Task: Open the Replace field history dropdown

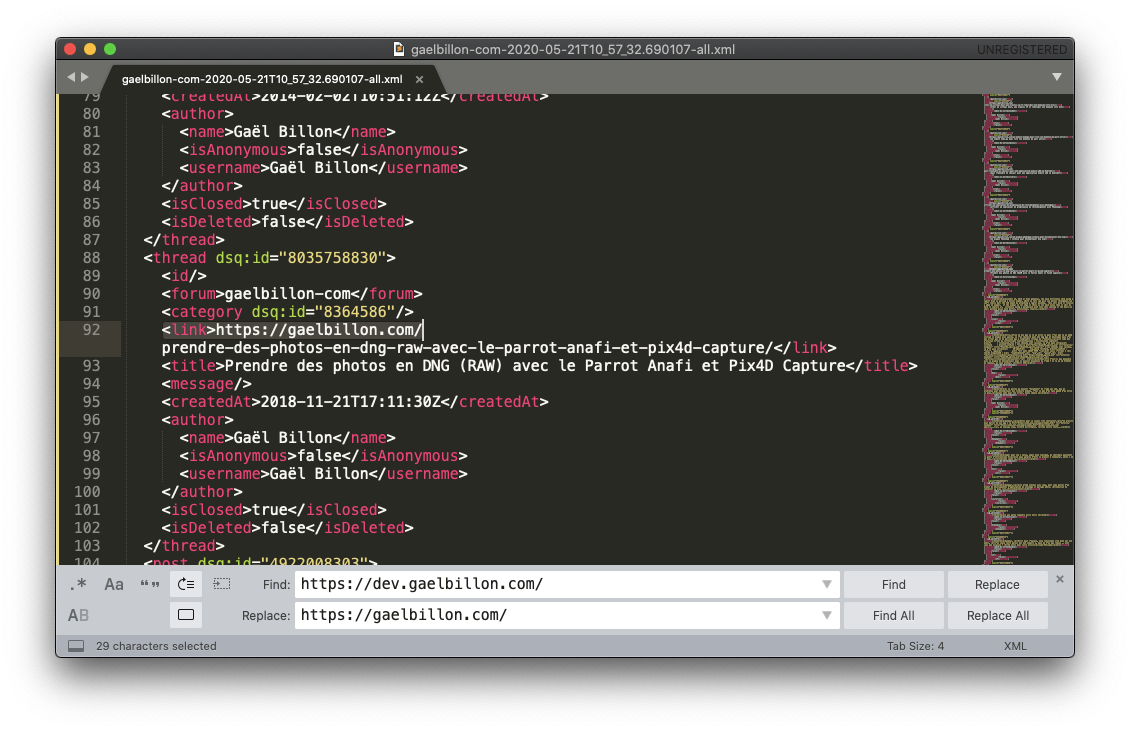Action: coord(827,615)
